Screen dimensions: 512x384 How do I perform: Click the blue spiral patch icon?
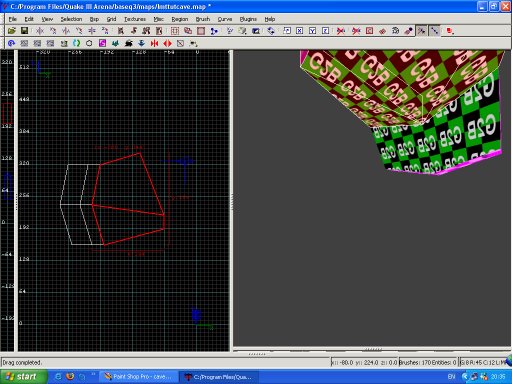(12, 43)
